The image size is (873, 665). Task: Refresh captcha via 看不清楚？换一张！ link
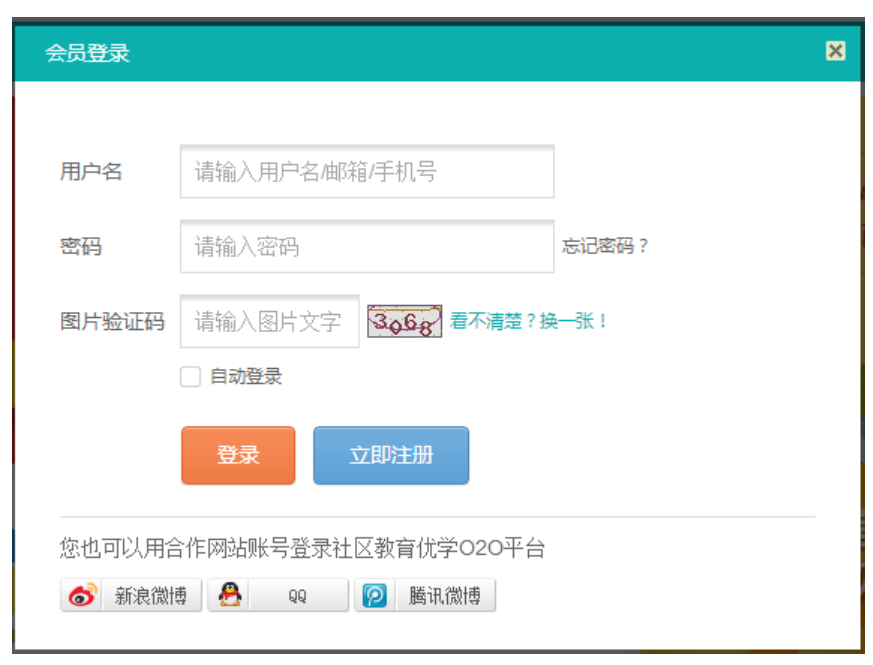pos(528,321)
